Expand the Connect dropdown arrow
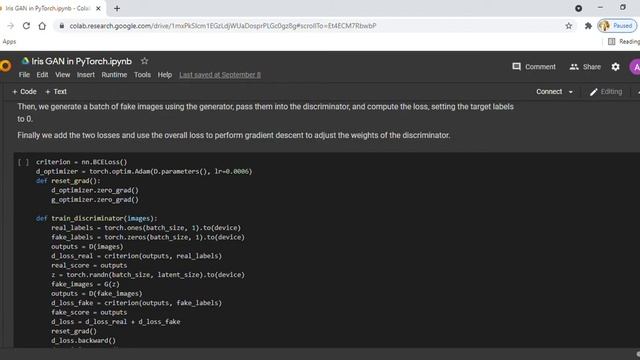 coord(571,92)
